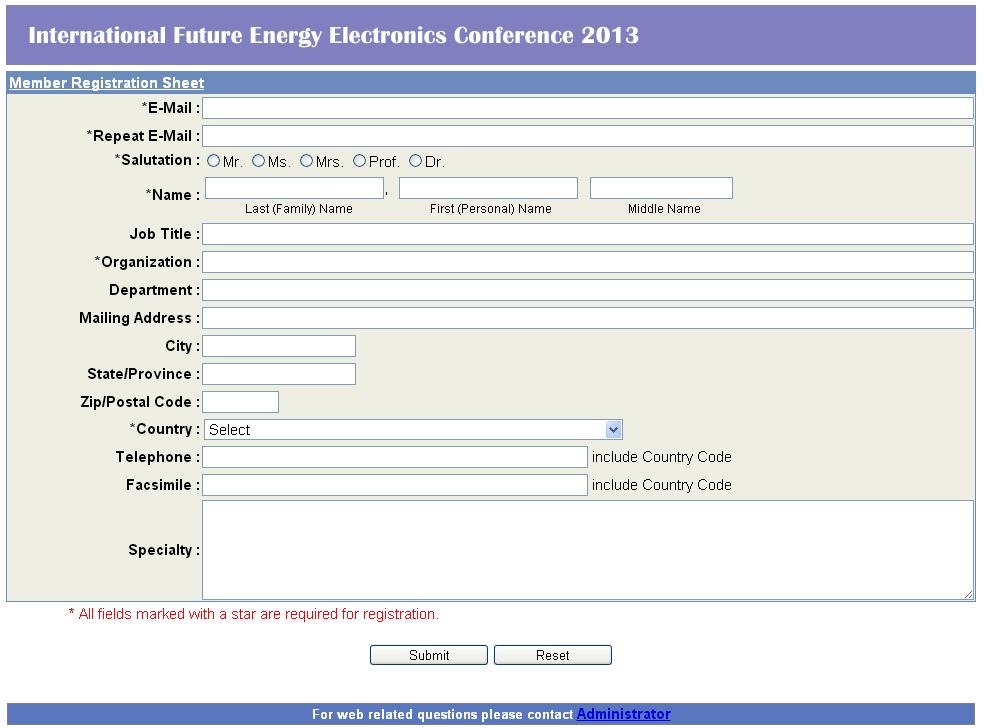This screenshot has width=989, height=728.
Task: Click the Last (Family) Name field
Action: pos(295,188)
